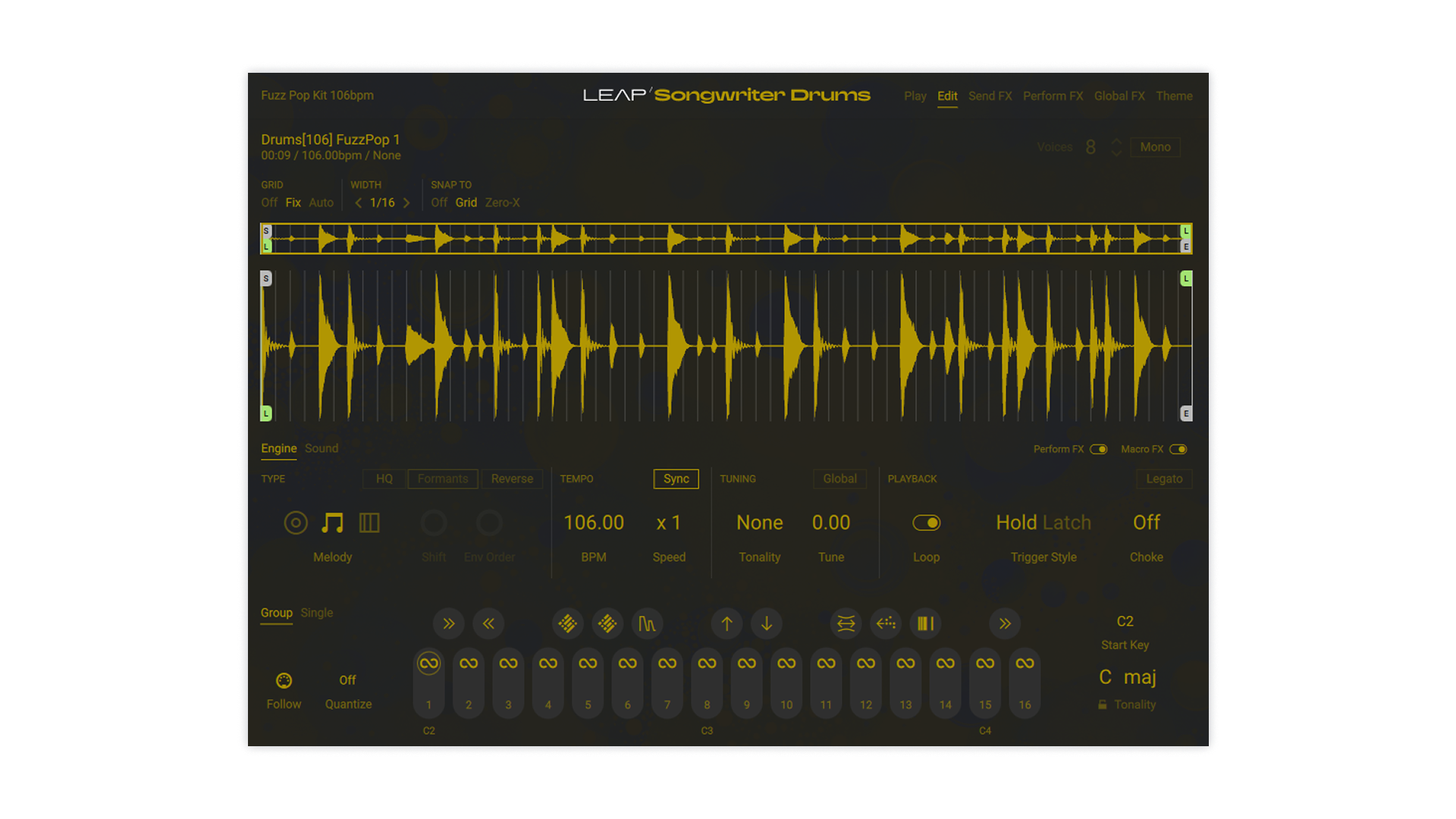The image size is (1456, 819).
Task: Select the sliced columns type icon
Action: tap(369, 522)
